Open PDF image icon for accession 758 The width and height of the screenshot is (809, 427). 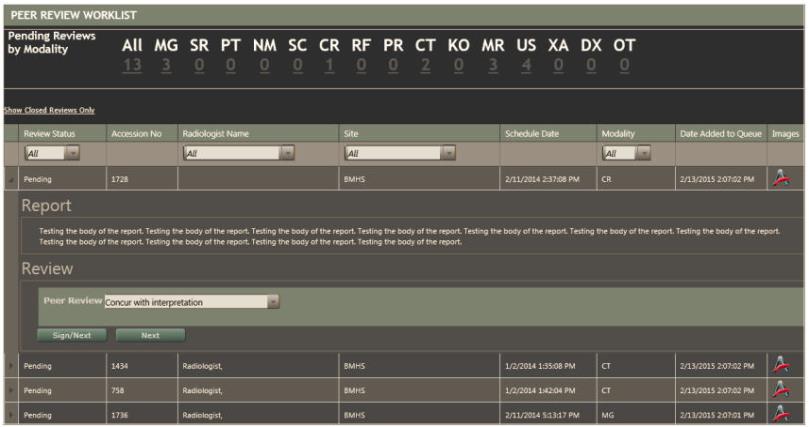pos(783,390)
